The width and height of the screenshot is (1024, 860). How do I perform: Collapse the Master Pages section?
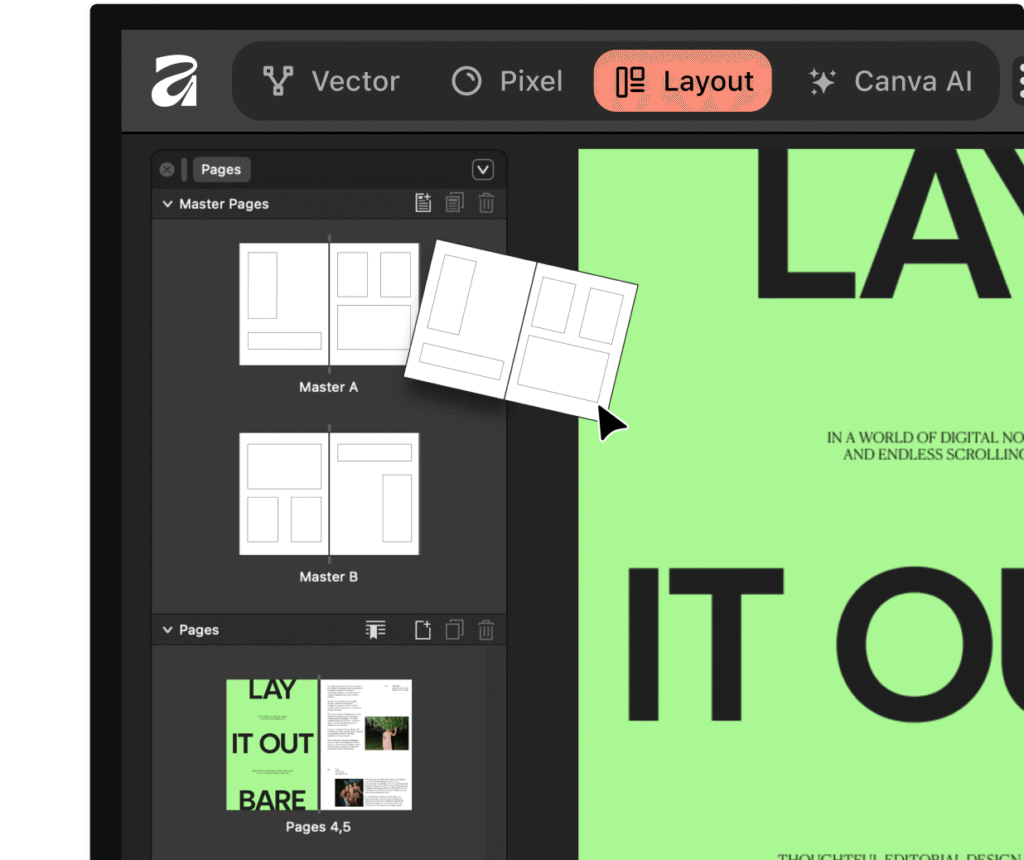tap(167, 204)
